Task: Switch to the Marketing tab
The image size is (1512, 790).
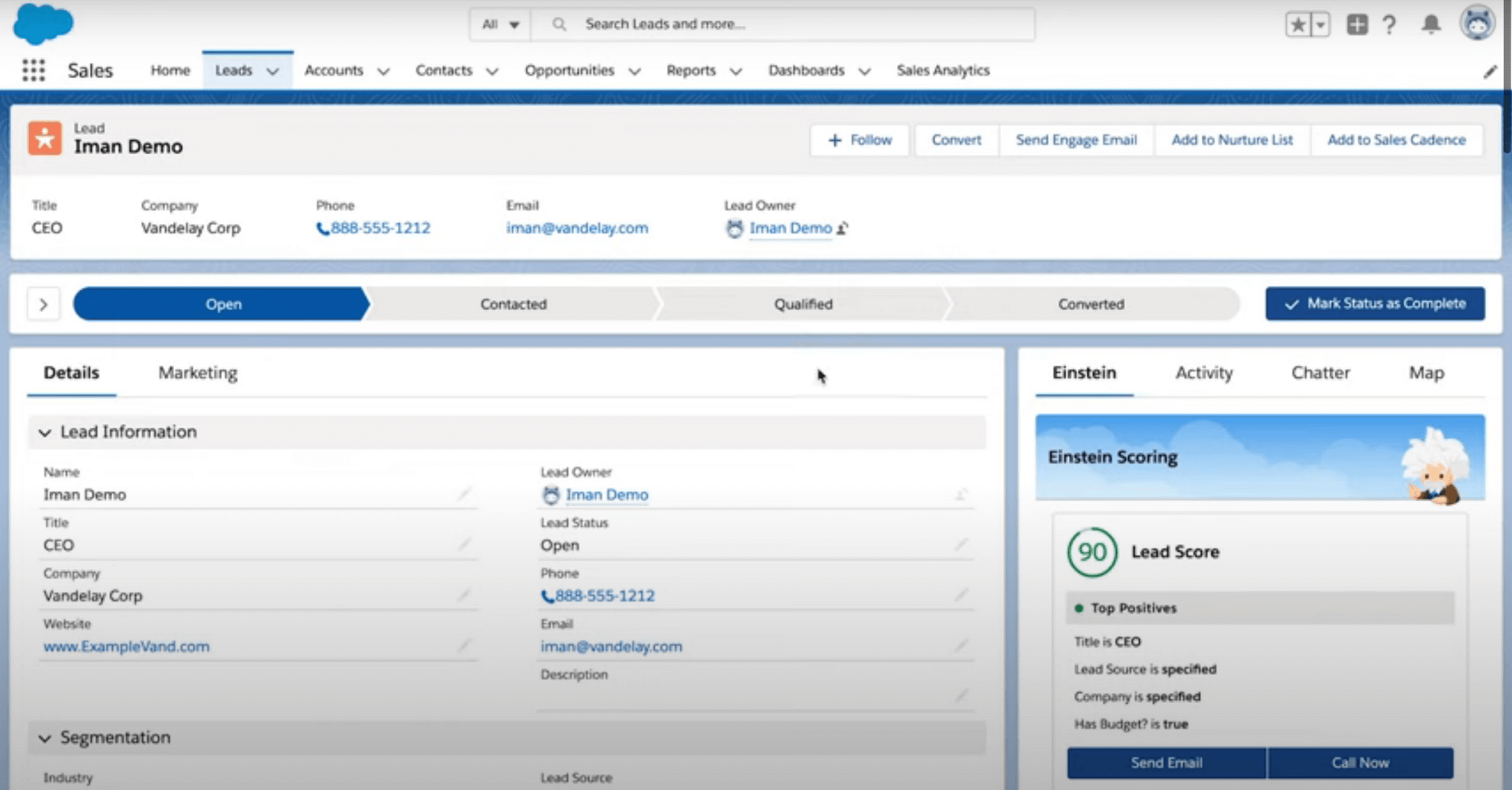Action: tap(198, 373)
